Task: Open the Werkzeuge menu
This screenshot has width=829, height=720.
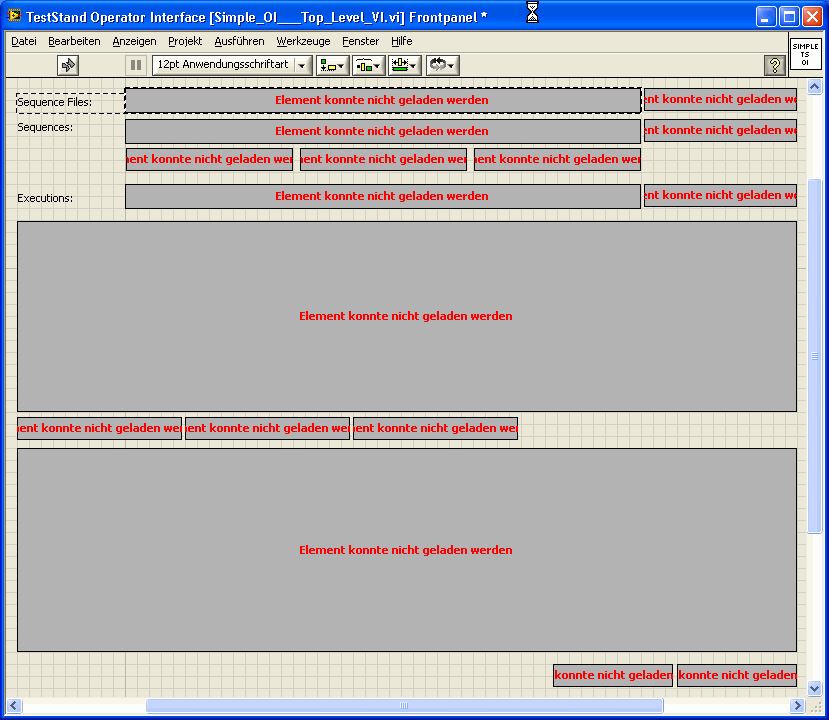Action: pyautogui.click(x=303, y=41)
